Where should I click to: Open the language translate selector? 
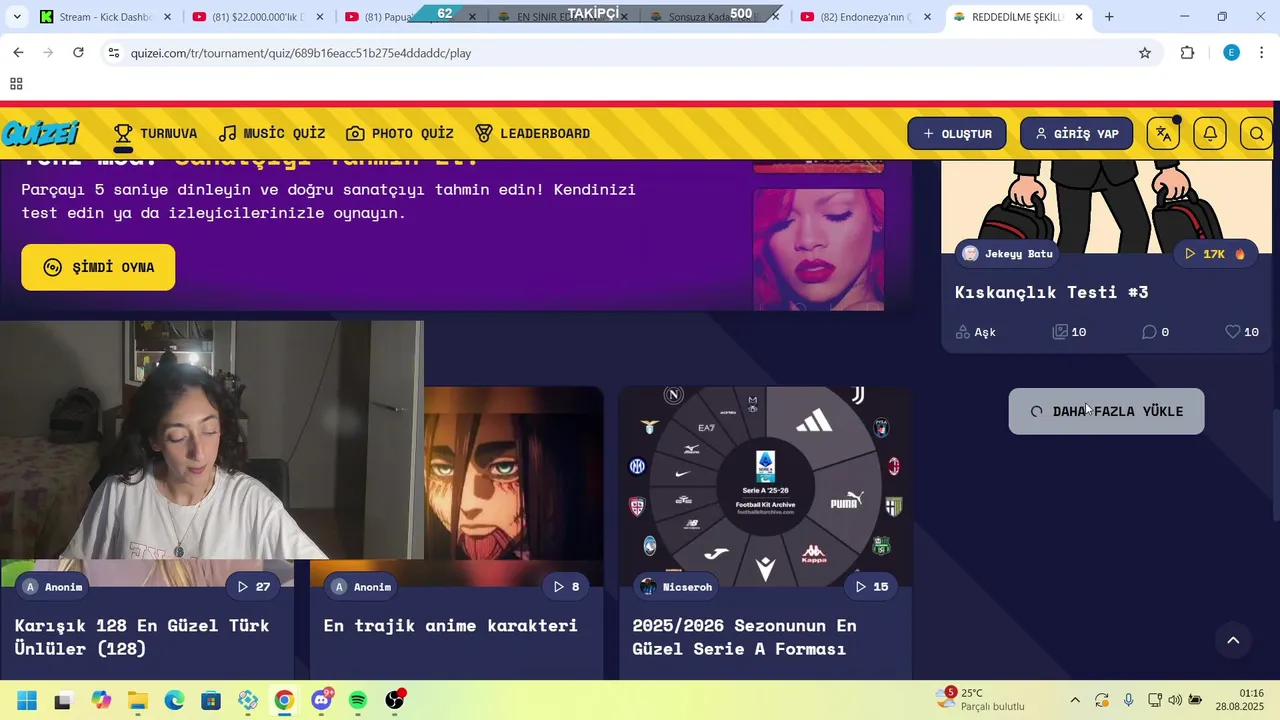[1163, 134]
